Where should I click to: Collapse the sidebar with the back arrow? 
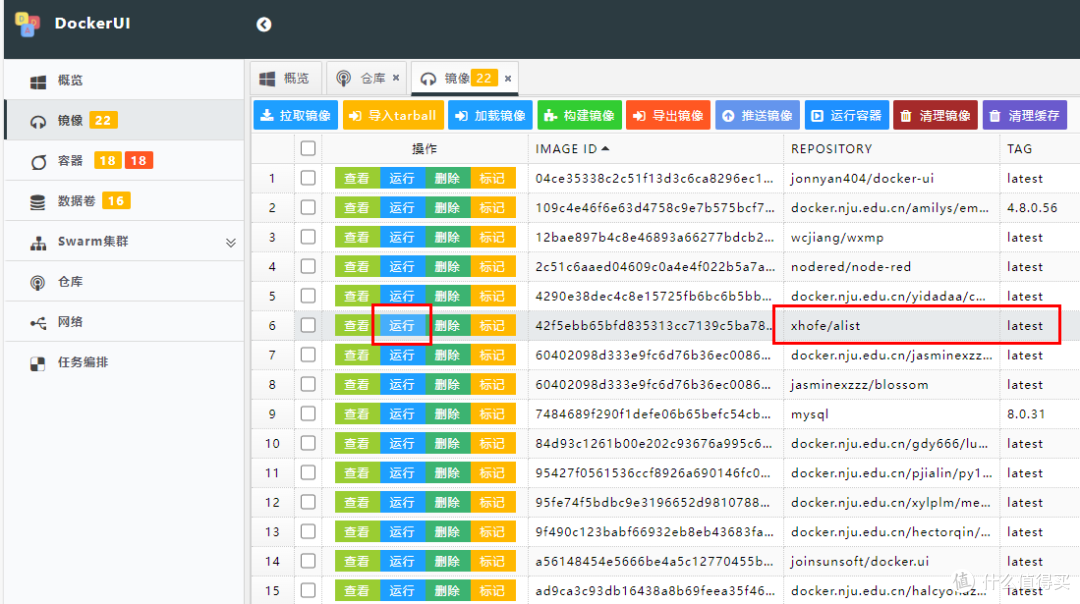pyautogui.click(x=263, y=23)
